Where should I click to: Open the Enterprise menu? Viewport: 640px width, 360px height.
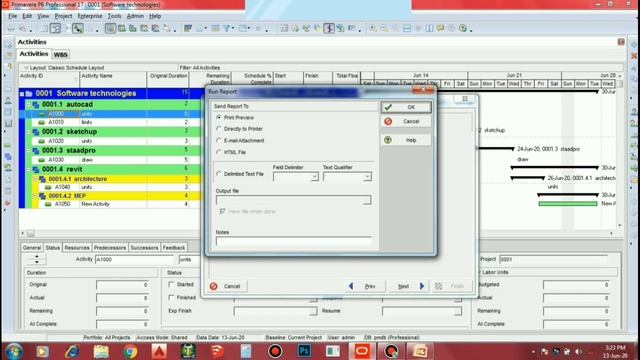point(90,16)
